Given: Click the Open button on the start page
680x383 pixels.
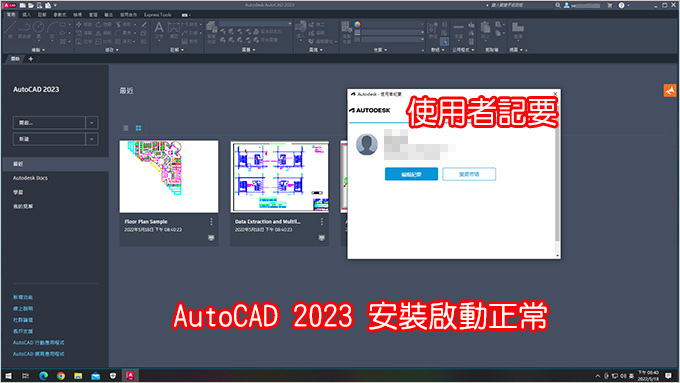Looking at the screenshot, I should tap(49, 123).
